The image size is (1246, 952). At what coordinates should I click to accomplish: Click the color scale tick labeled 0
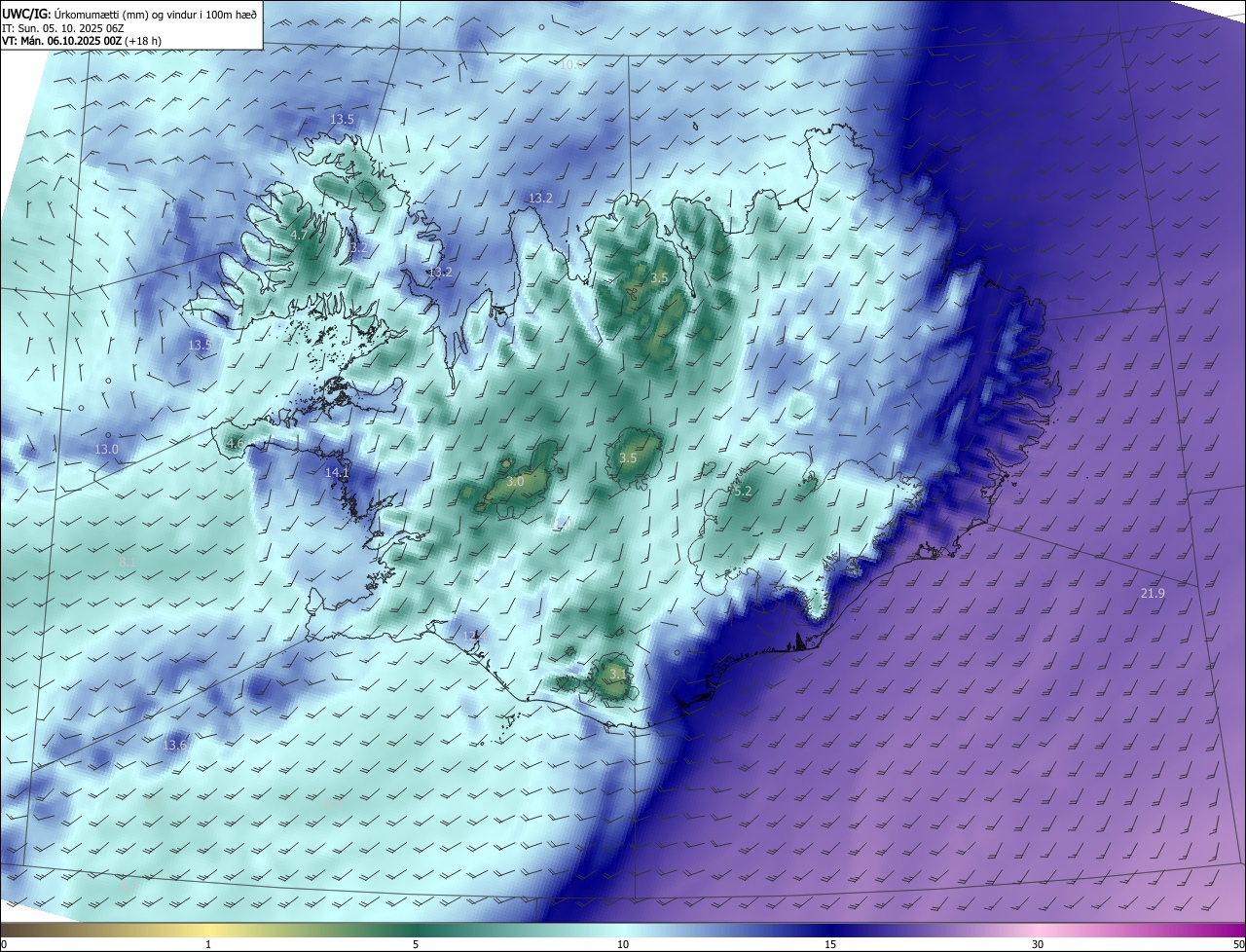coord(4,944)
